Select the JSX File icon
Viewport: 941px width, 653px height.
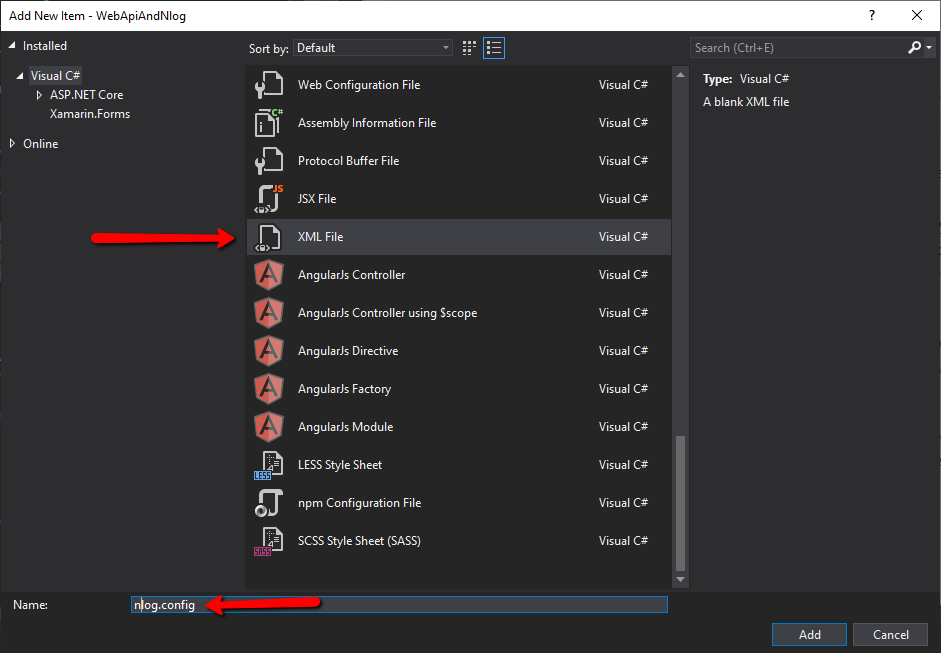[x=268, y=199]
